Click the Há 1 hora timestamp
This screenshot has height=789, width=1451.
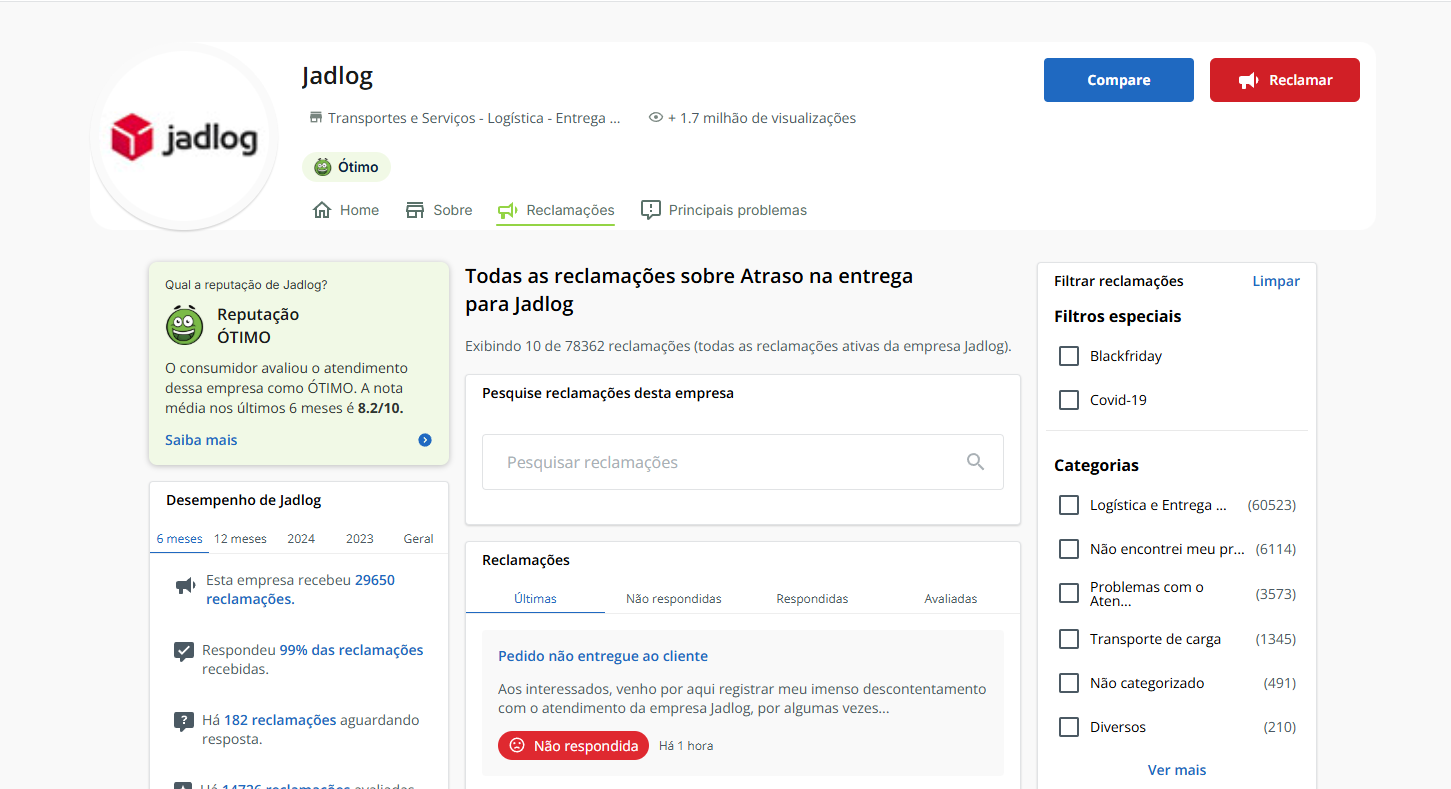[686, 746]
